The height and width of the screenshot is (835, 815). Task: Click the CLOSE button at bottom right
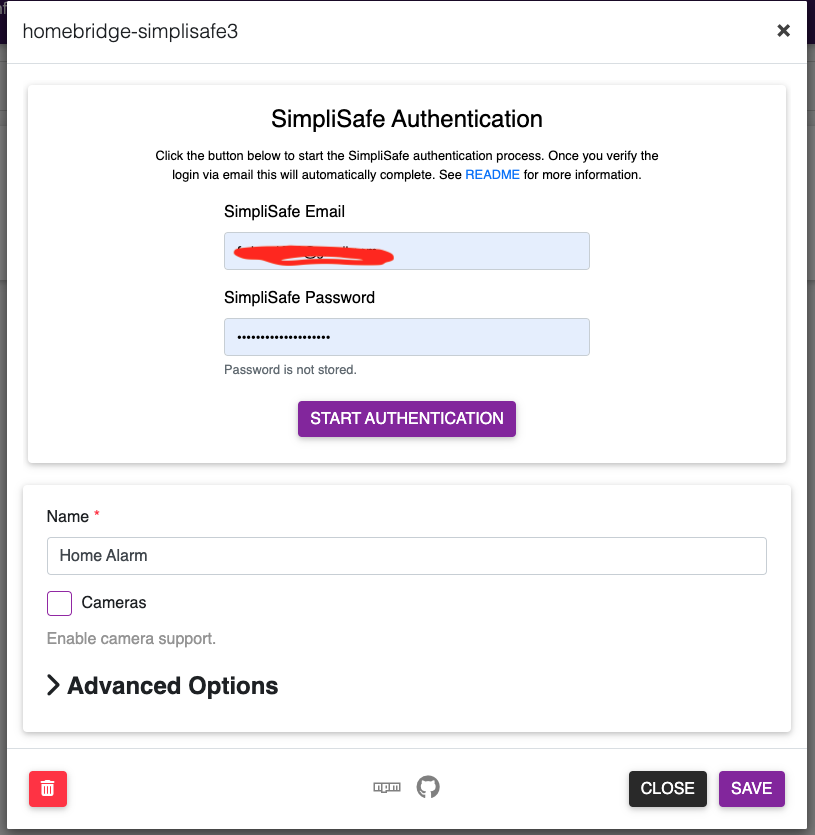click(667, 788)
